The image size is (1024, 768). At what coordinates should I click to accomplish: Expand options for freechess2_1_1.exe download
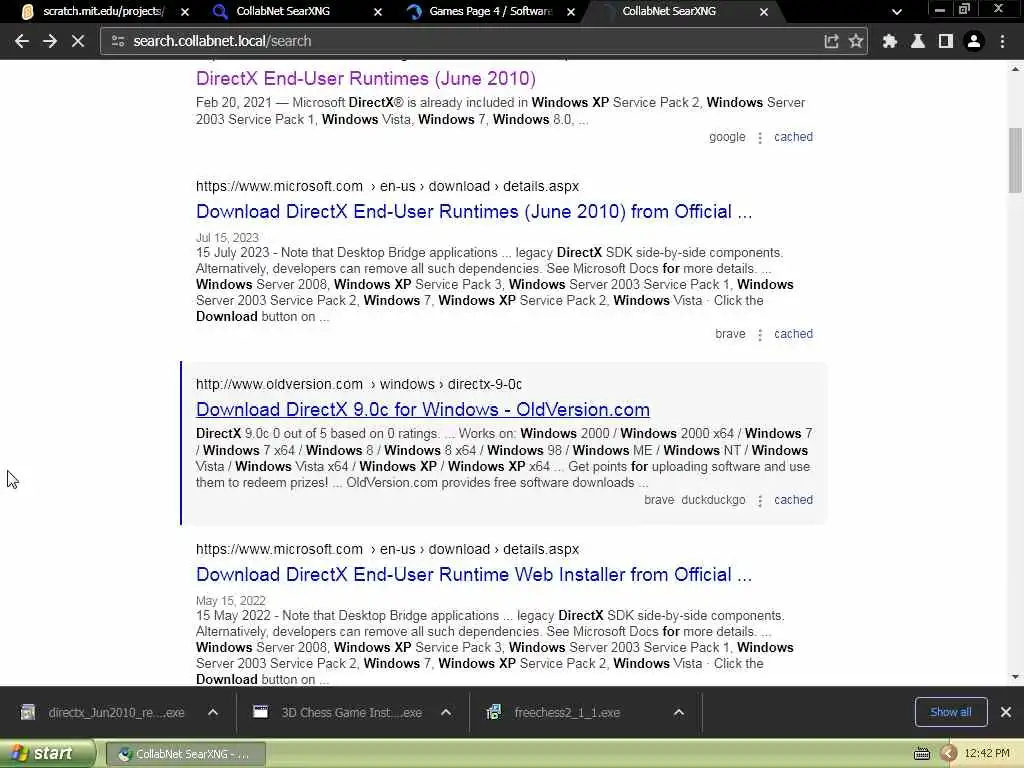pos(679,712)
